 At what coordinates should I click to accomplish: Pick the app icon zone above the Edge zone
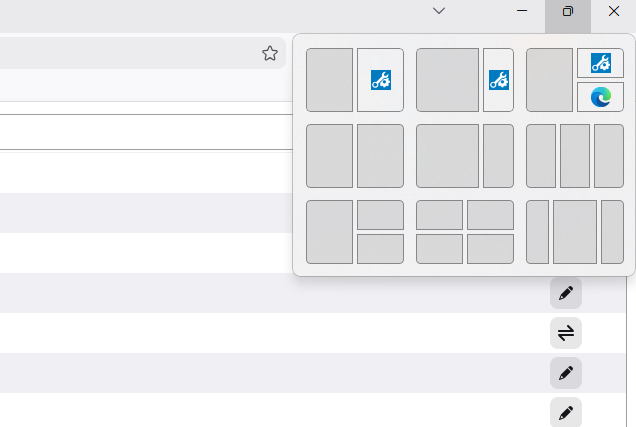point(600,63)
